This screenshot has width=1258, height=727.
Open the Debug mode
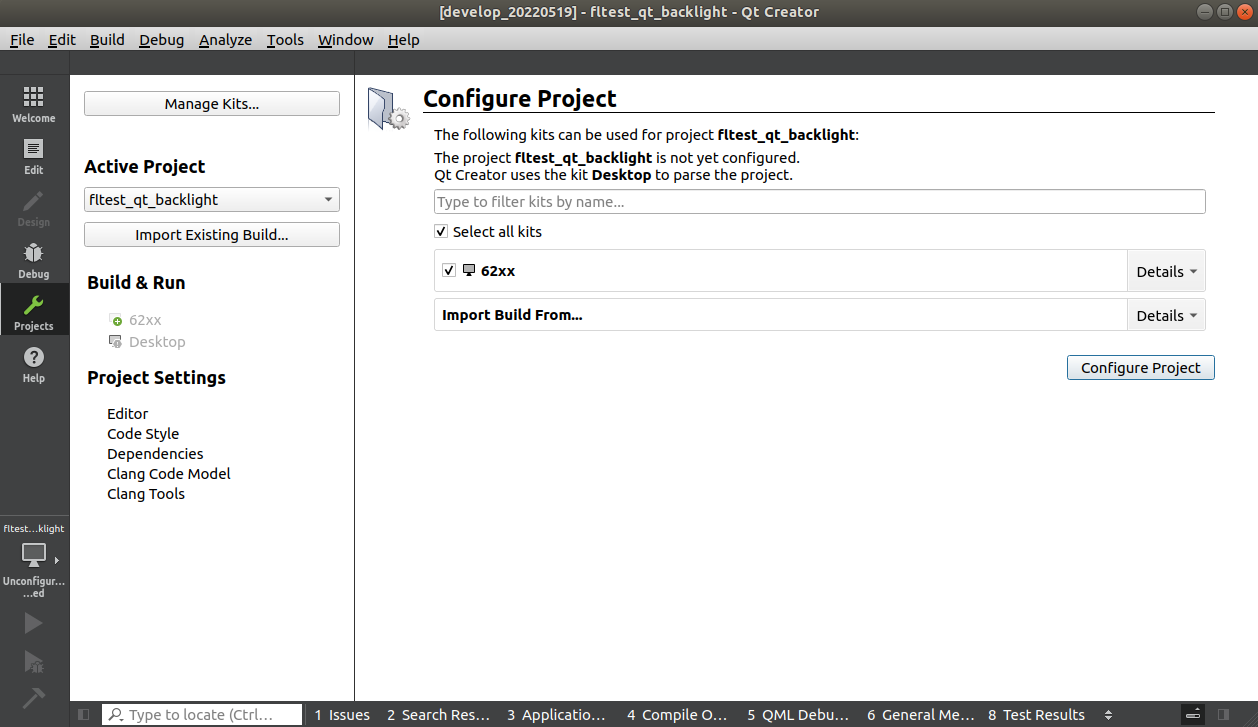[34, 260]
